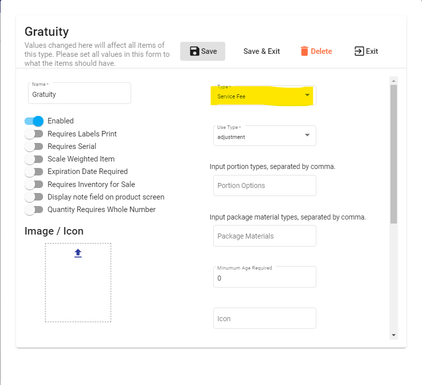Click the Name field containing Gratuity
Image resolution: width=422 pixels, height=385 pixels.
click(79, 93)
